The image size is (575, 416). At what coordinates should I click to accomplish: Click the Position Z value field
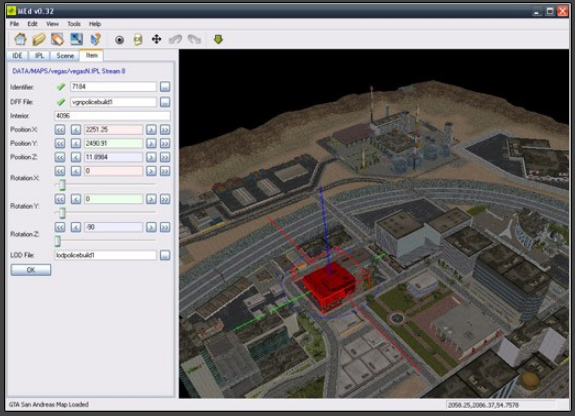(x=113, y=157)
